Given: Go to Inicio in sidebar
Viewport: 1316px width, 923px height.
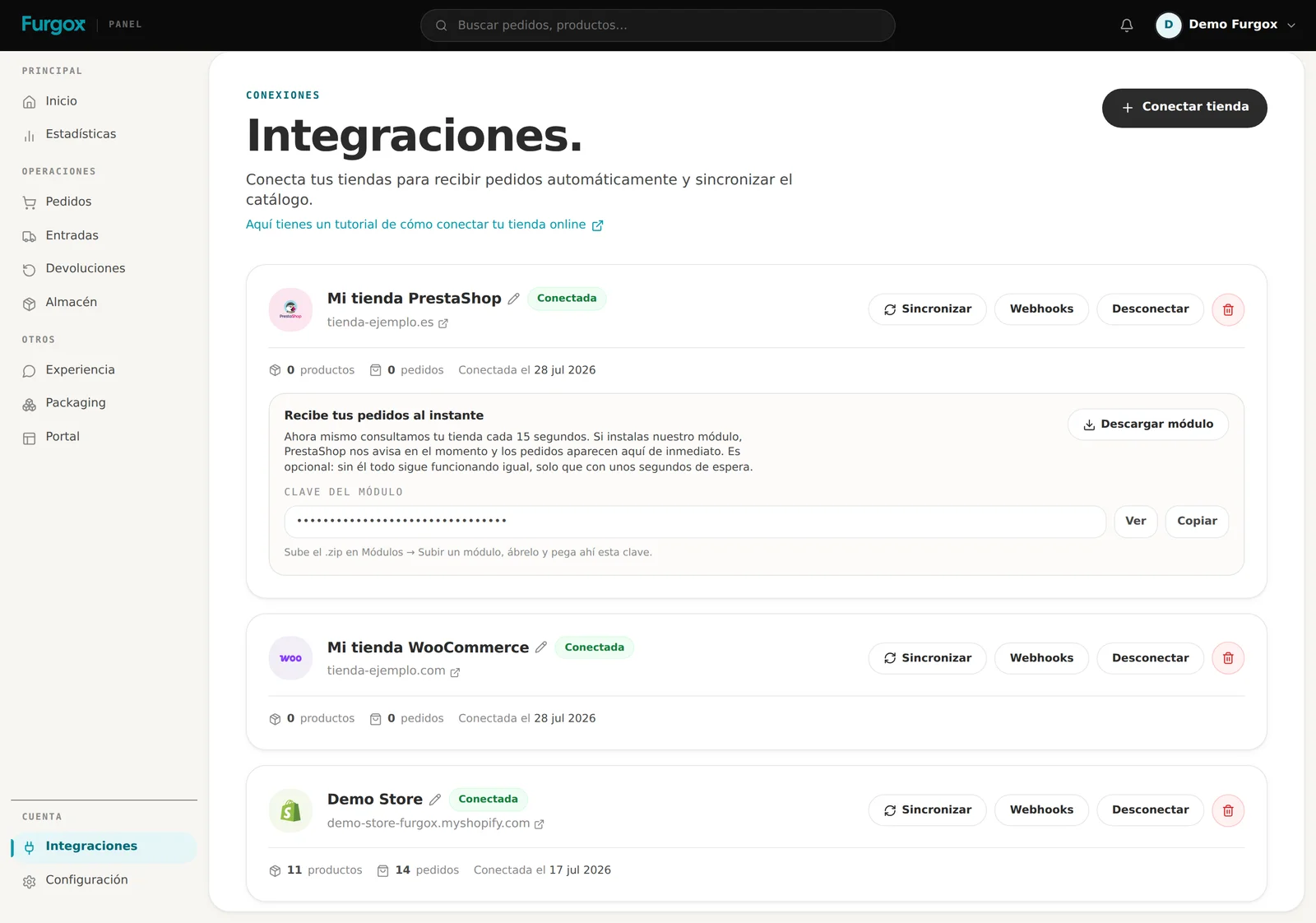Looking at the screenshot, I should (x=104, y=101).
